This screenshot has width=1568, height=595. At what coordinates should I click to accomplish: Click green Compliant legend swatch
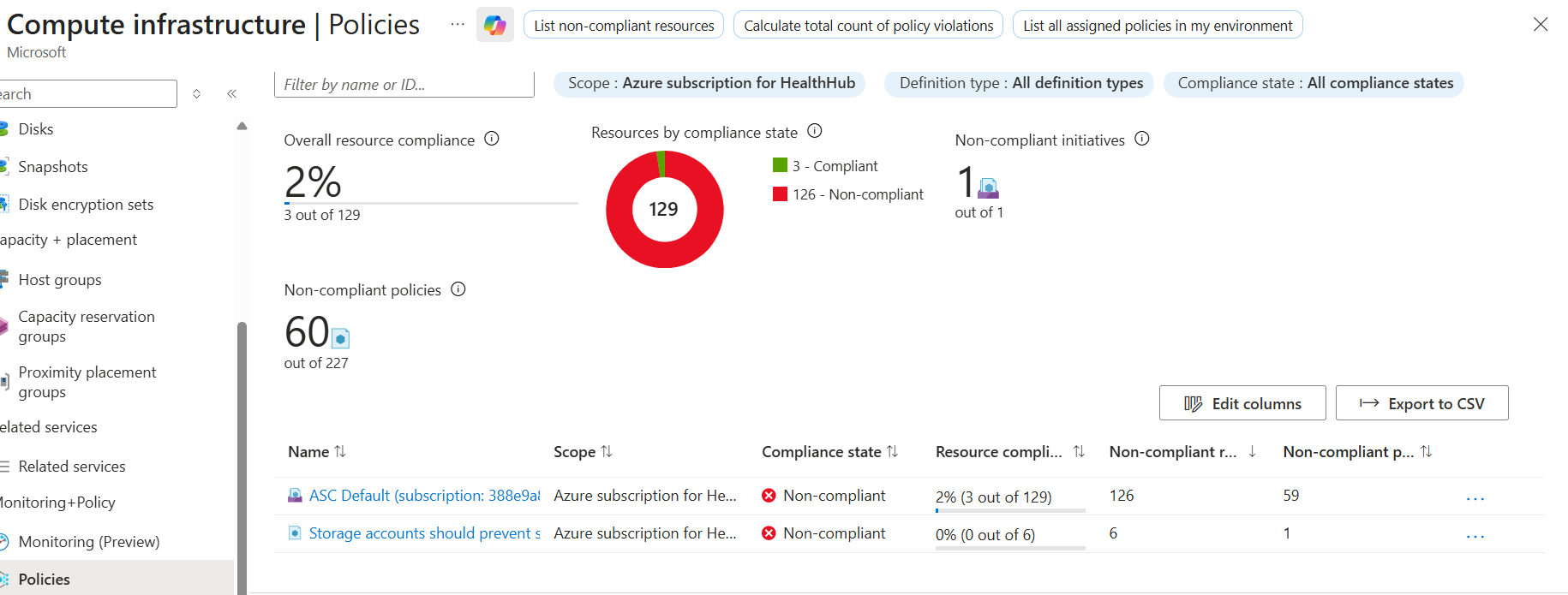780,165
